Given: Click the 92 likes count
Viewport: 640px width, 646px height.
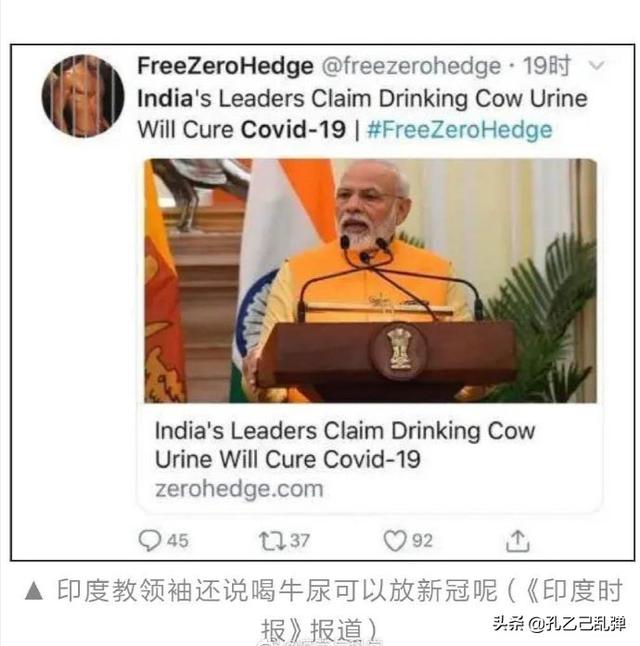Looking at the screenshot, I should pos(422,541).
